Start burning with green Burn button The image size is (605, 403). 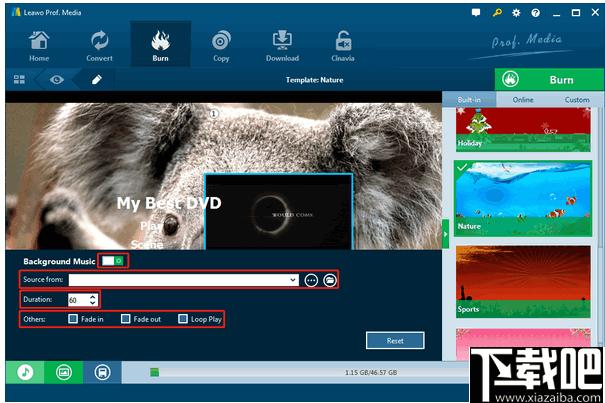click(549, 80)
